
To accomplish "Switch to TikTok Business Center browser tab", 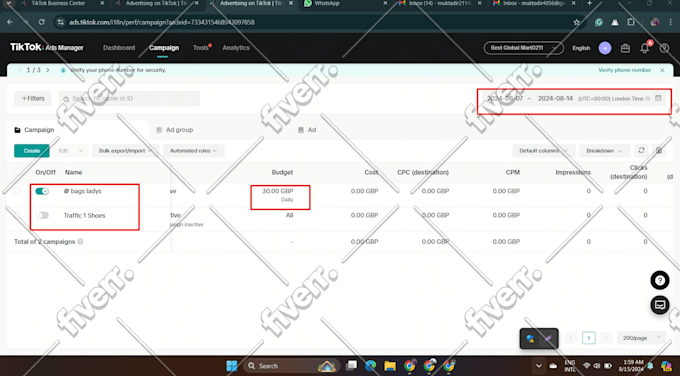I will 58,3.
